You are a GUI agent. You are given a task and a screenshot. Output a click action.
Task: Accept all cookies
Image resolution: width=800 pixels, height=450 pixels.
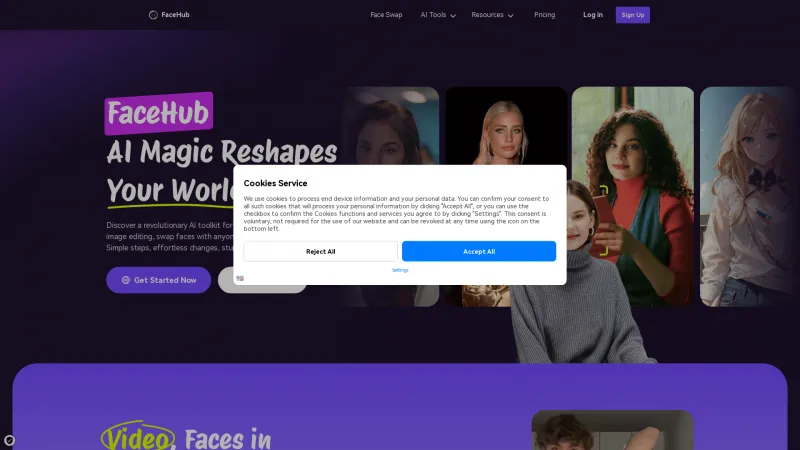[x=479, y=251]
